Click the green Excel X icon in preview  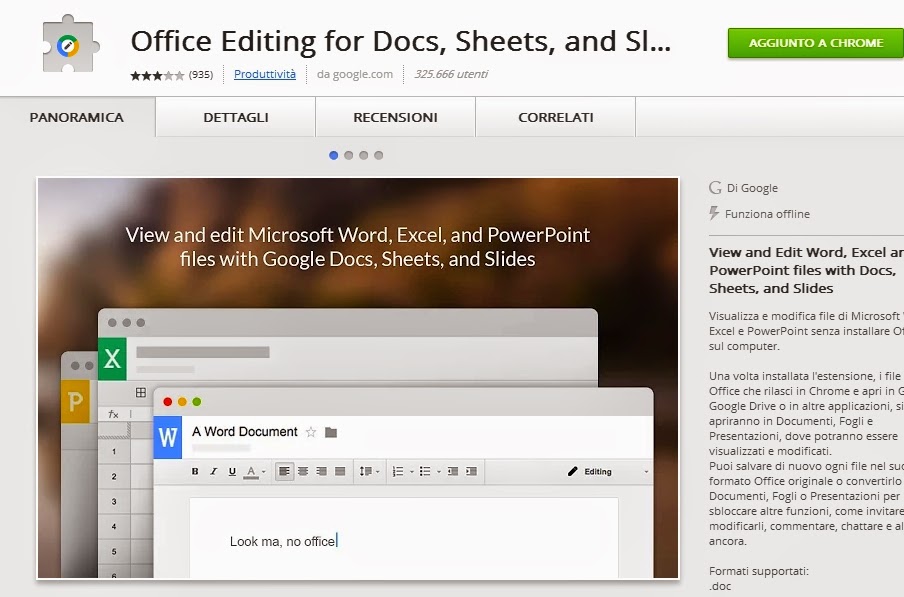point(112,358)
